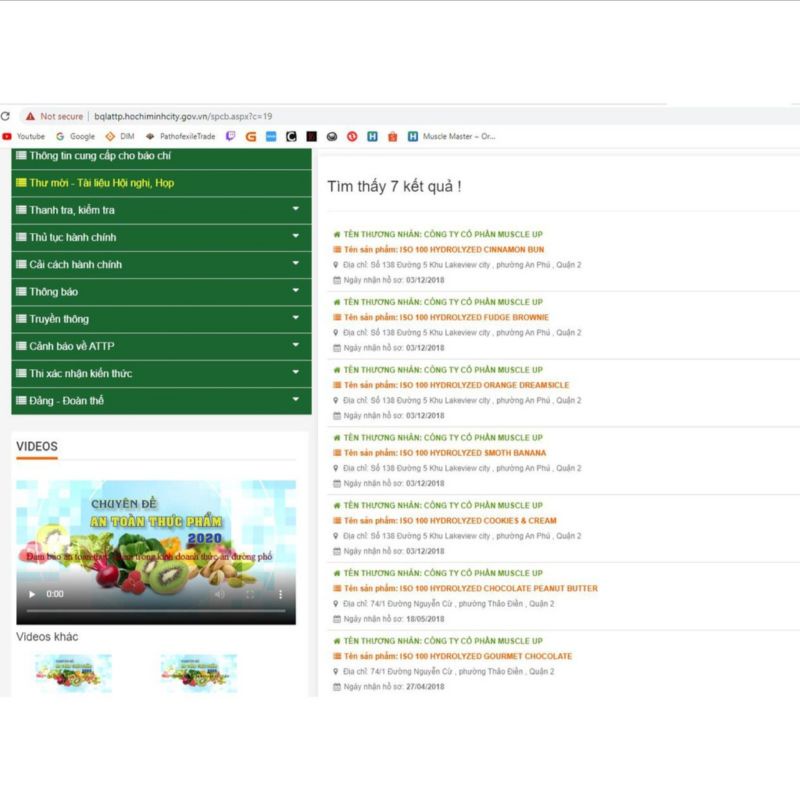Open the orange G bookmark icon
The width and height of the screenshot is (800, 800).
click(x=251, y=137)
